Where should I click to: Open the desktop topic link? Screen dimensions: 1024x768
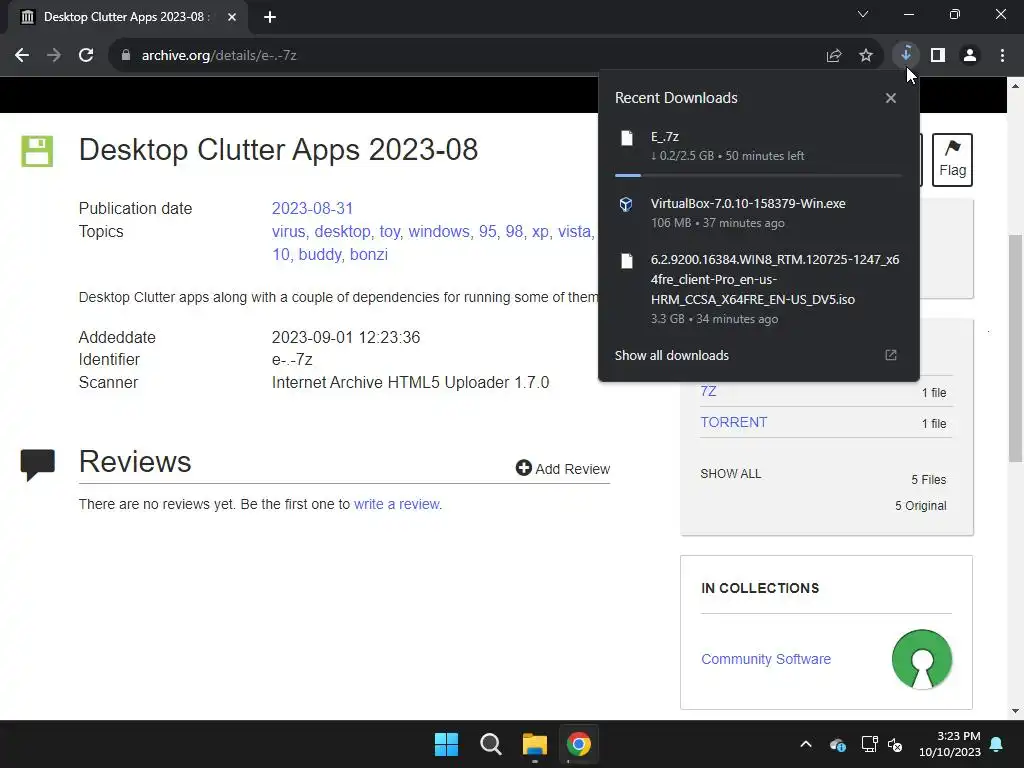(342, 232)
